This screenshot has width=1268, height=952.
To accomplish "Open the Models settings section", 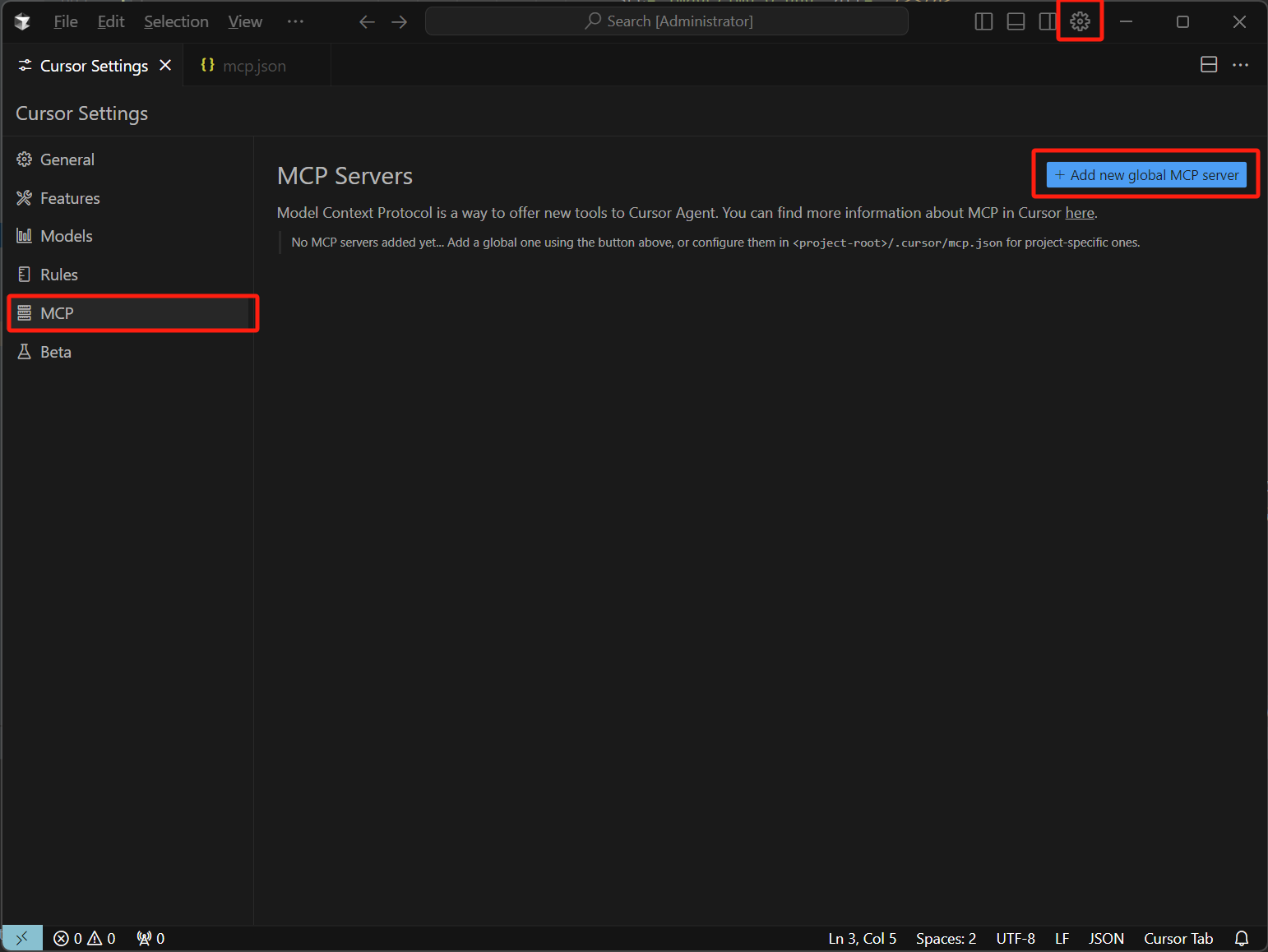I will pos(67,236).
